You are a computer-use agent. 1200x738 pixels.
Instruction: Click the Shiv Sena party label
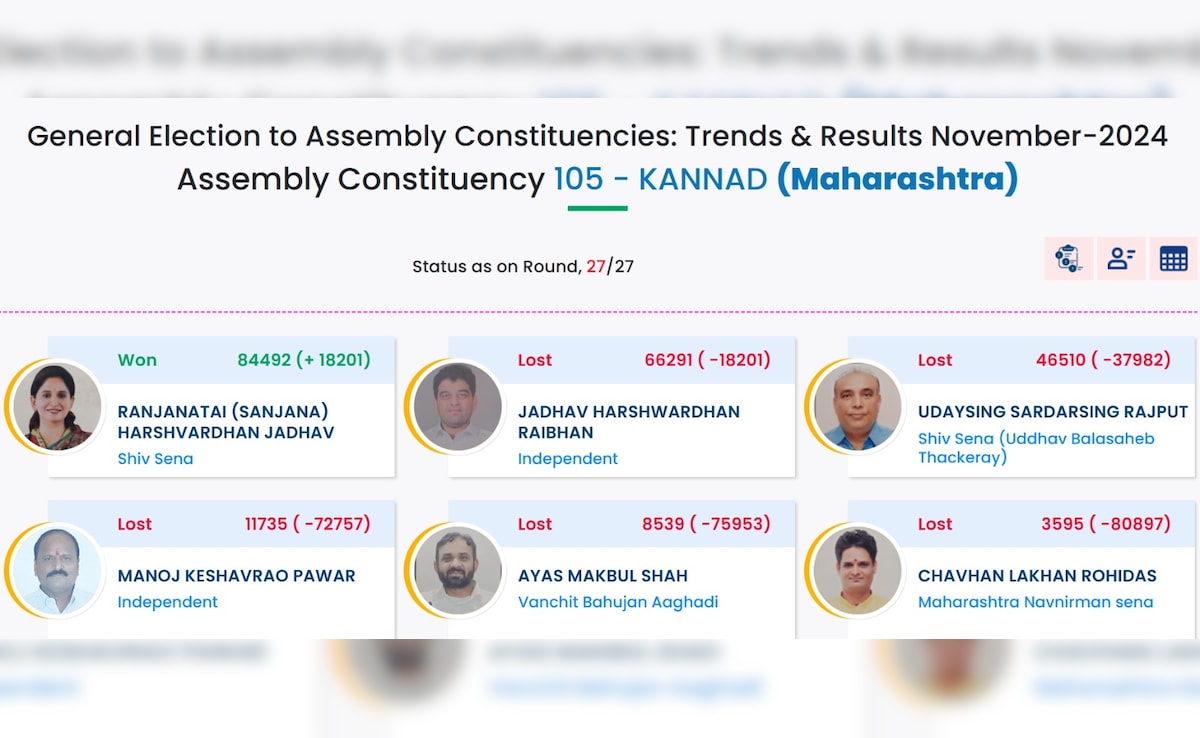click(x=155, y=459)
